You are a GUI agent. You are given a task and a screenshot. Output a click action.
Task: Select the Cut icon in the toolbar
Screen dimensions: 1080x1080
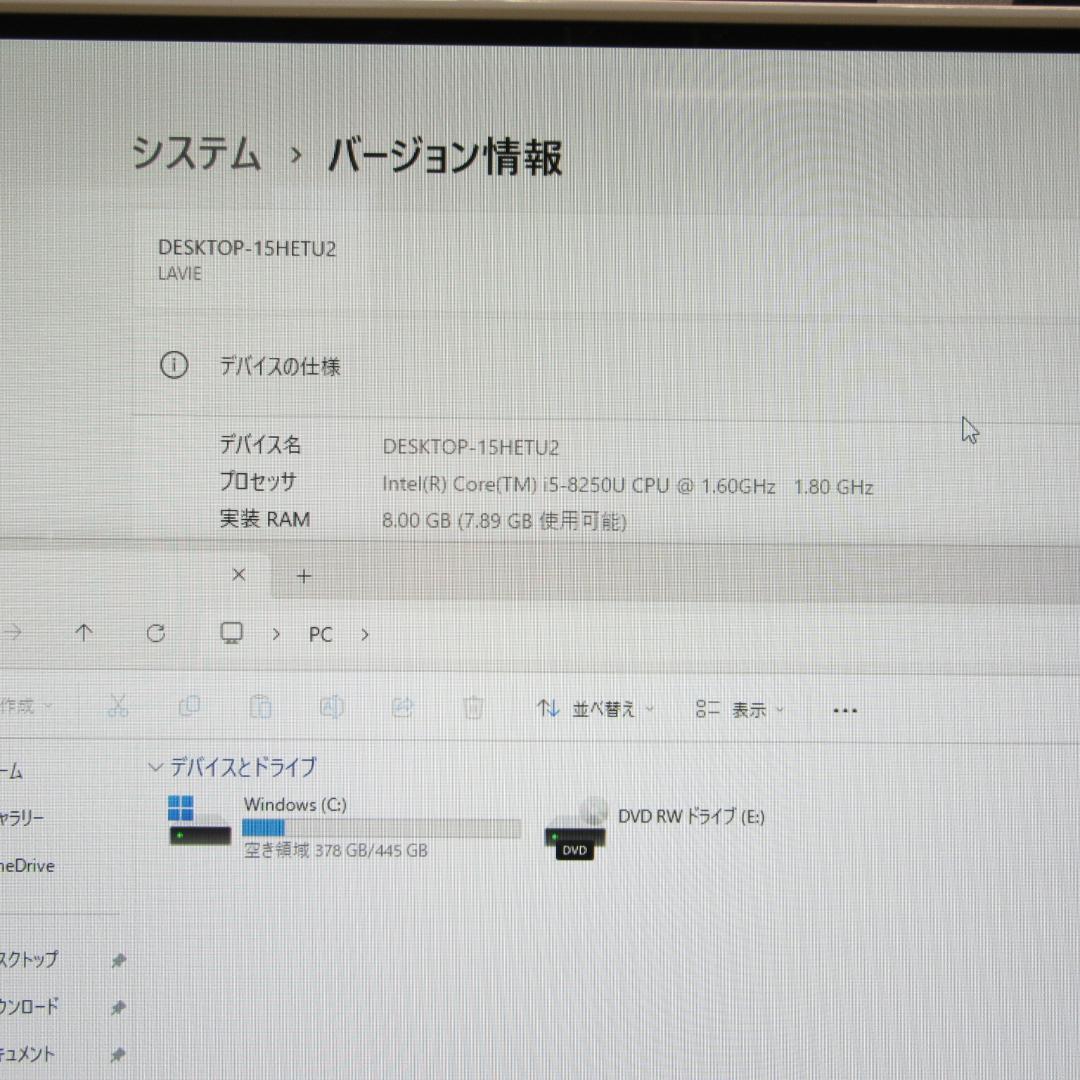118,706
